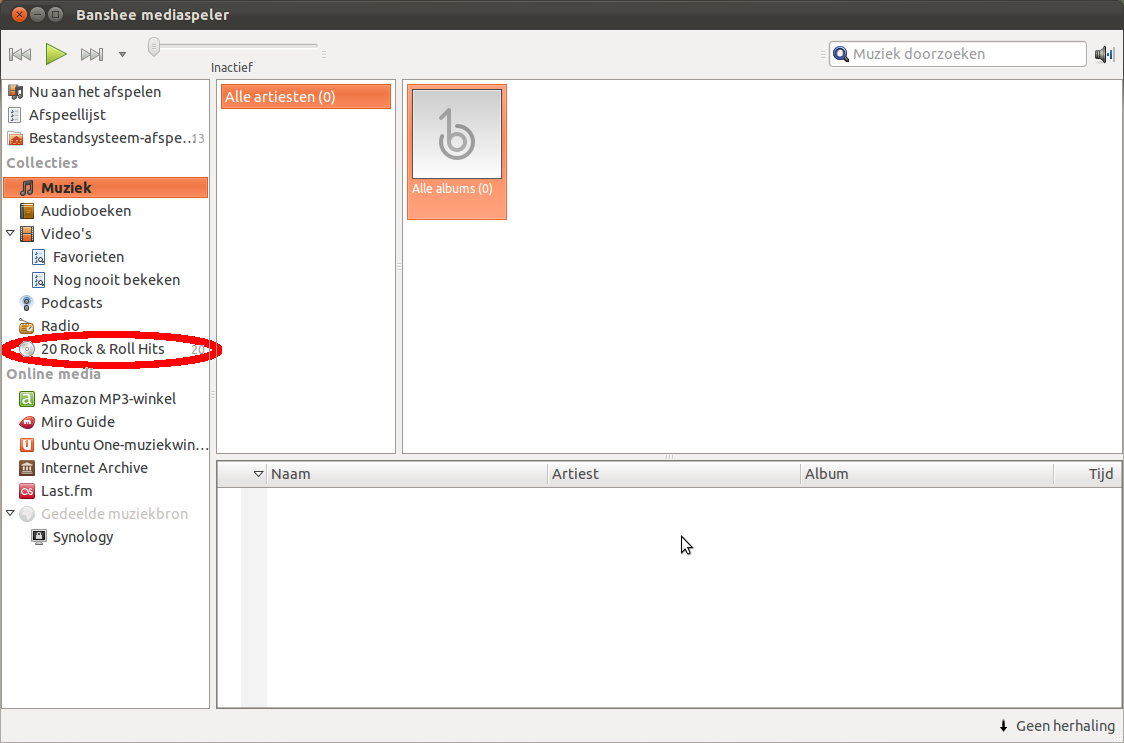1124x743 pixels.
Task: Click the Muziek doorzoeken search field
Action: pos(965,54)
